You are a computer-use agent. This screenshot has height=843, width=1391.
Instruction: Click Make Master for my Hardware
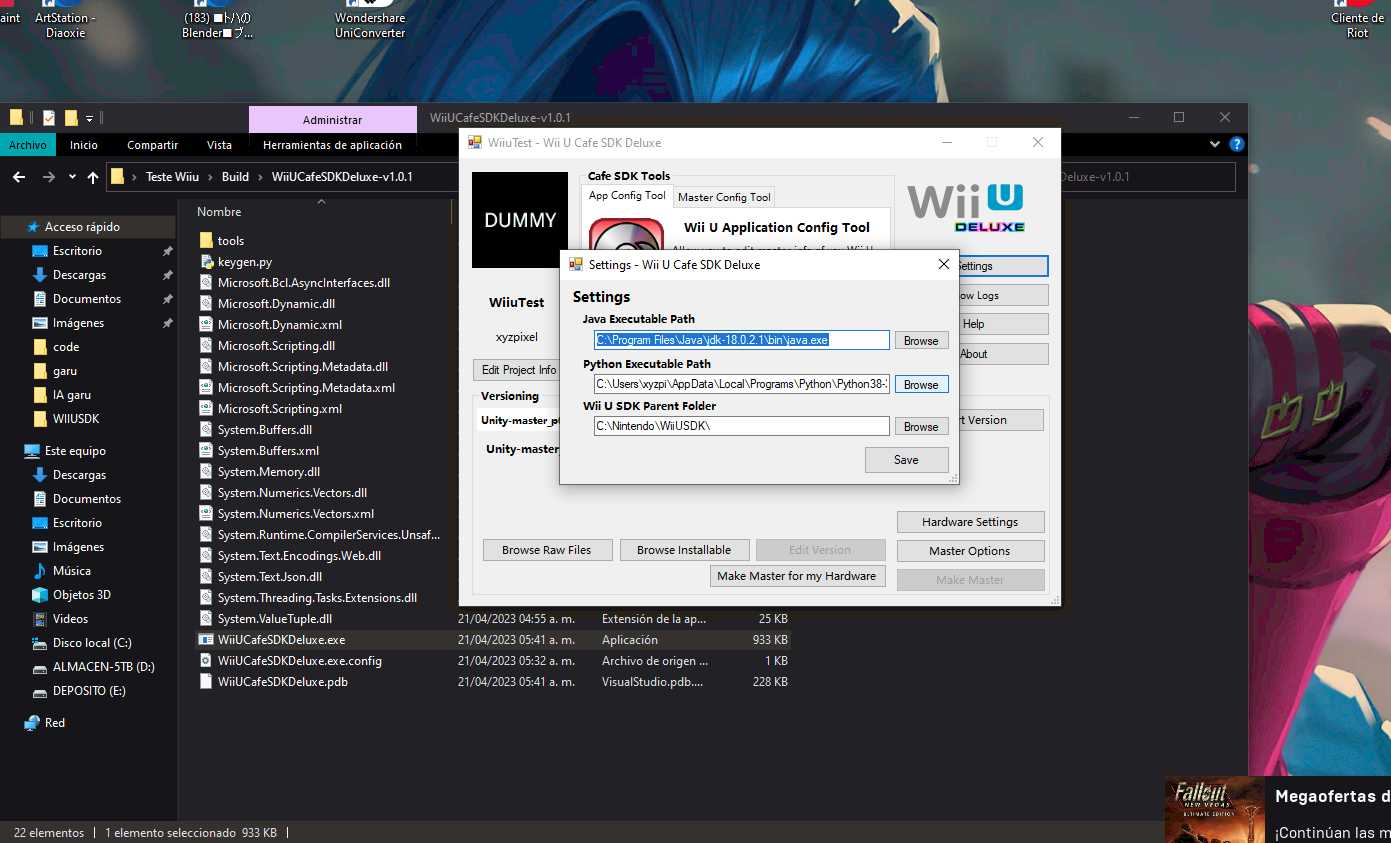796,576
